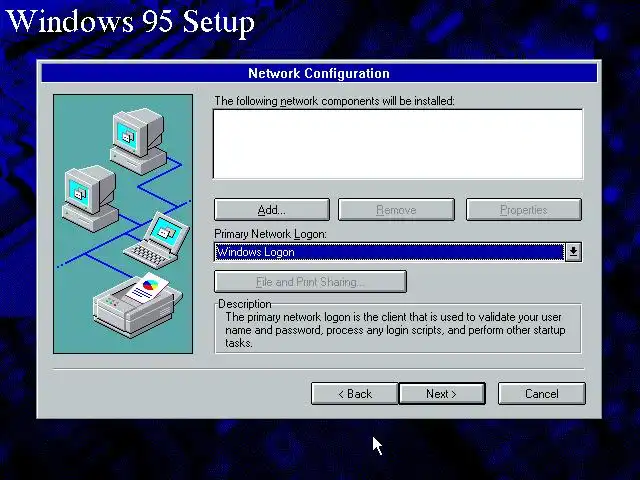Screen dimensions: 640x480
Task: Continue setup with the Next button
Action: click(442, 393)
